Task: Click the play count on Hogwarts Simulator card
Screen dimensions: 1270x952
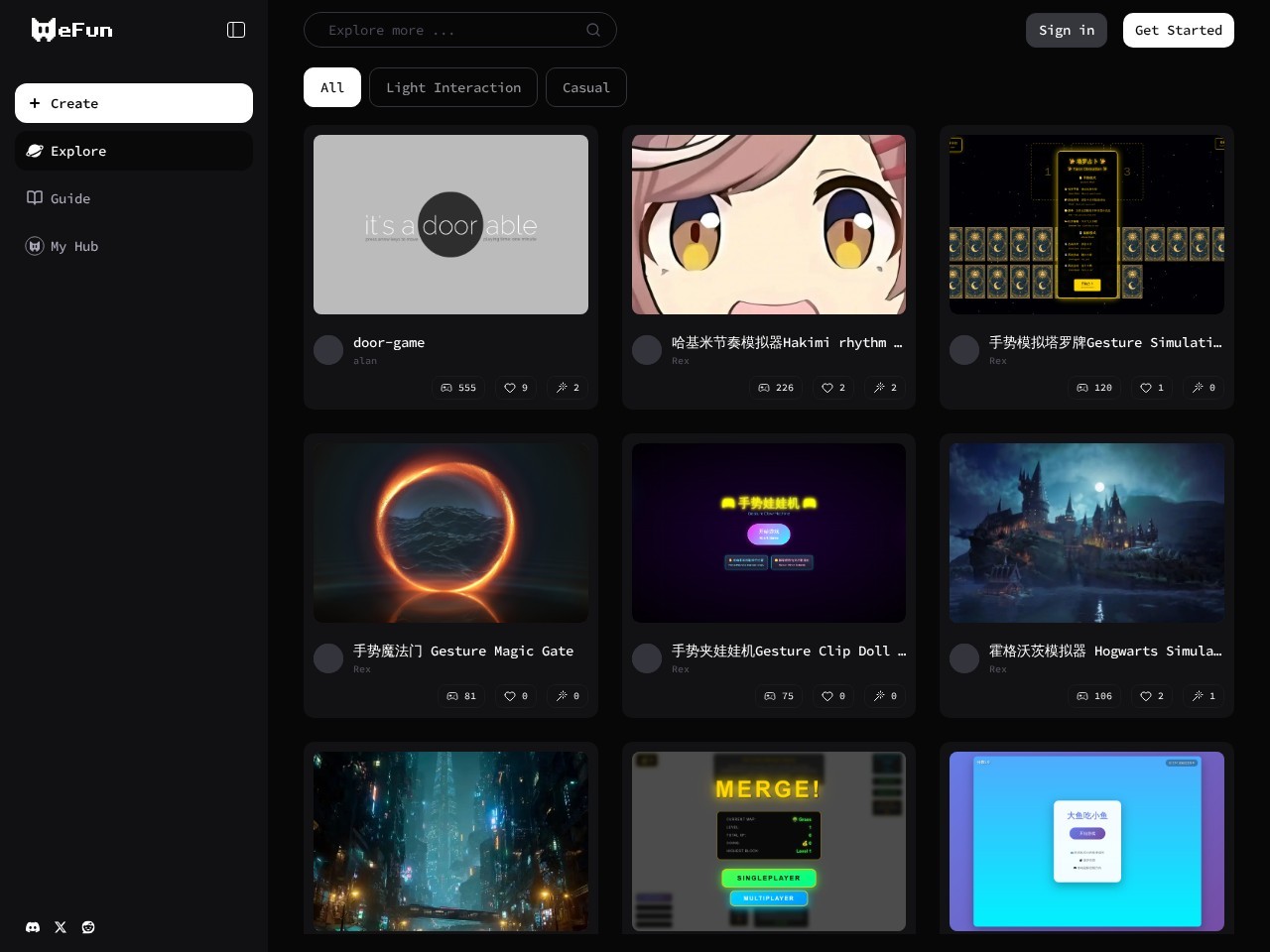Action: 1094,696
